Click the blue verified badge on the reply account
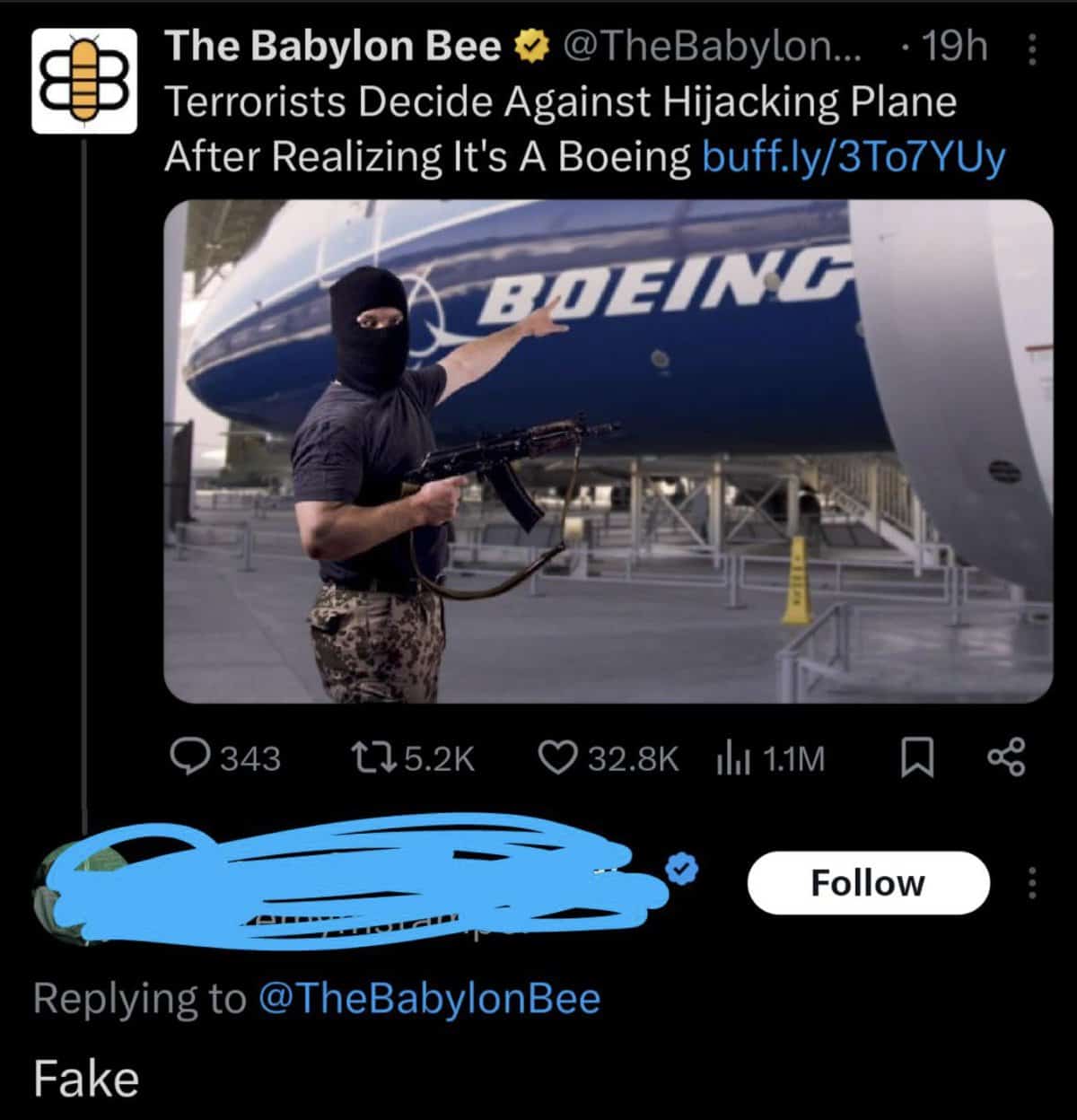Screen dimensions: 1077x1120 click(684, 867)
